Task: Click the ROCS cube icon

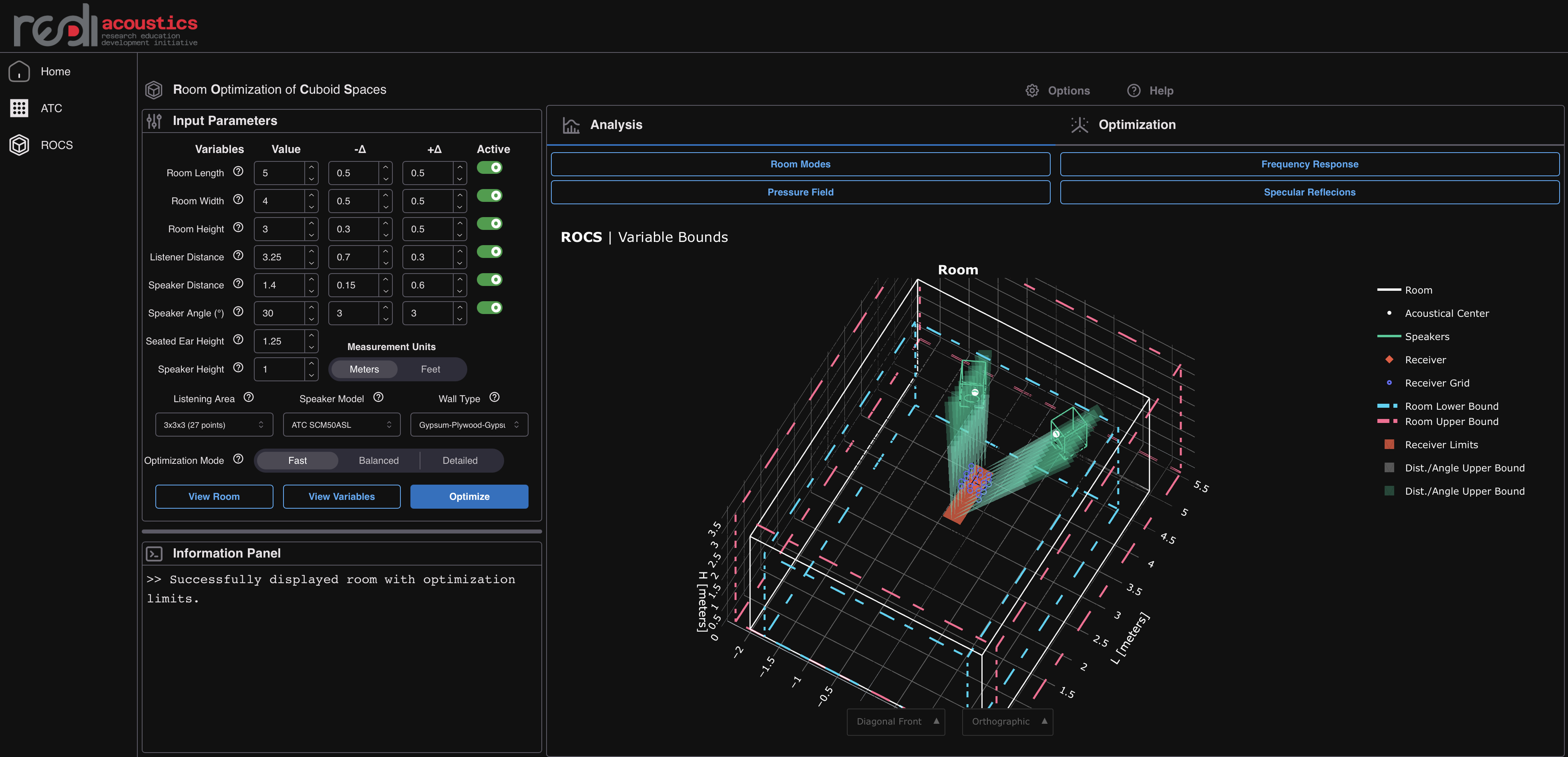Action: (x=20, y=145)
